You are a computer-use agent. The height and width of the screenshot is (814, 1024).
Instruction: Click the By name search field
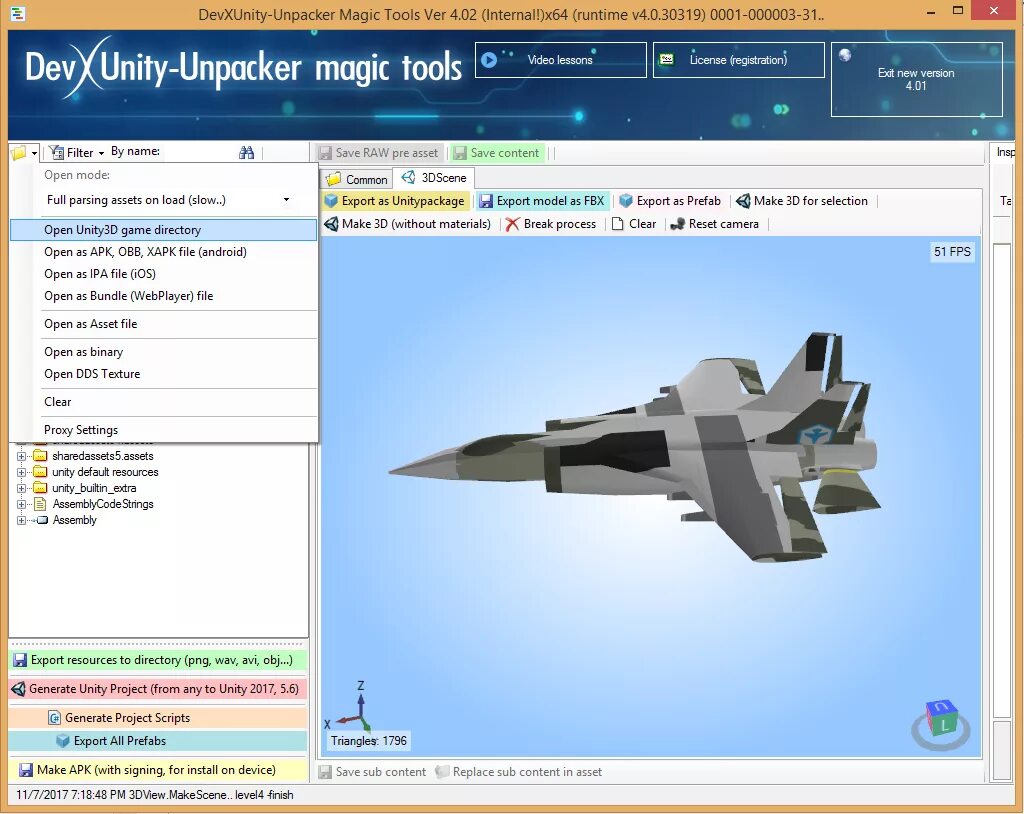pyautogui.click(x=199, y=152)
